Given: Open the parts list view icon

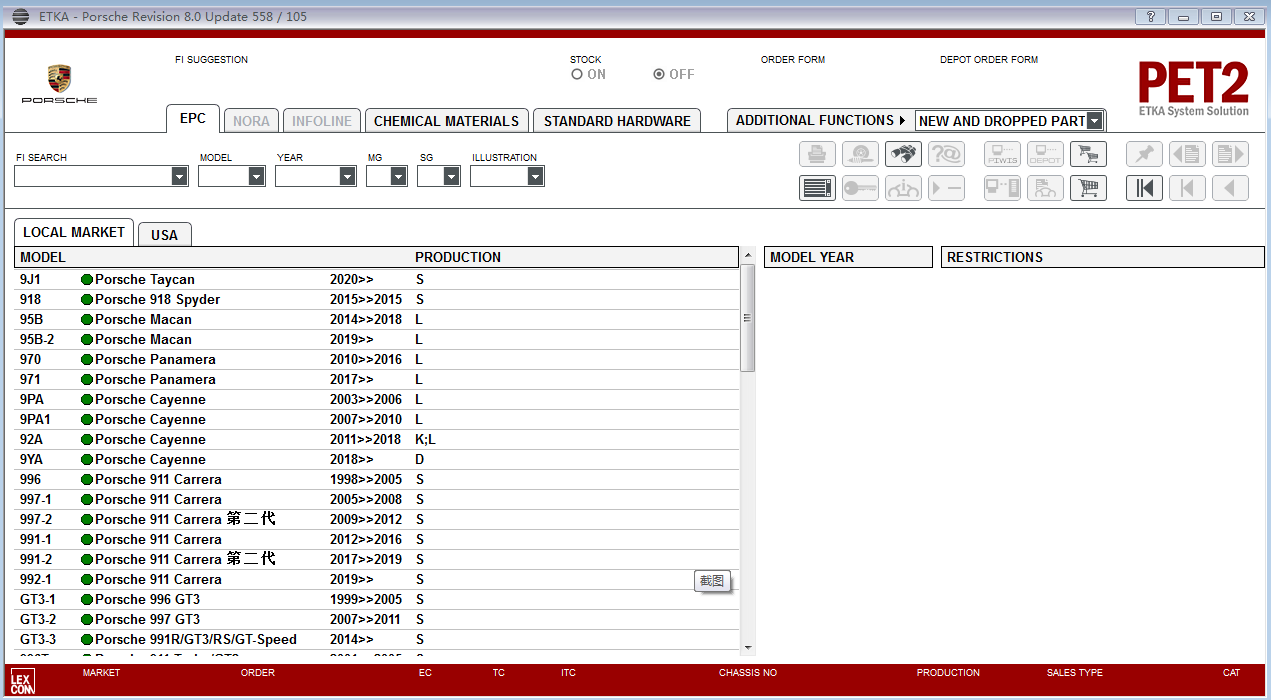Looking at the screenshot, I should click(817, 188).
